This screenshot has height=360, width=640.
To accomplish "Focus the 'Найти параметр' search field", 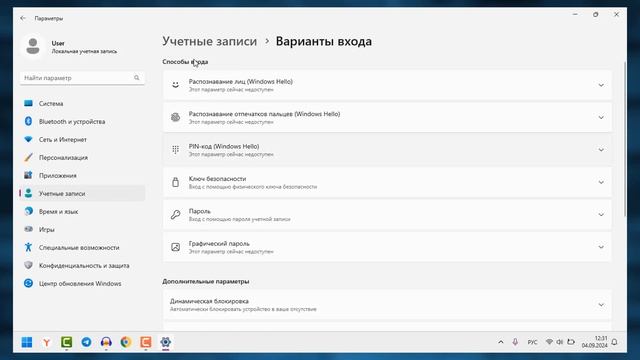I will [x=82, y=78].
